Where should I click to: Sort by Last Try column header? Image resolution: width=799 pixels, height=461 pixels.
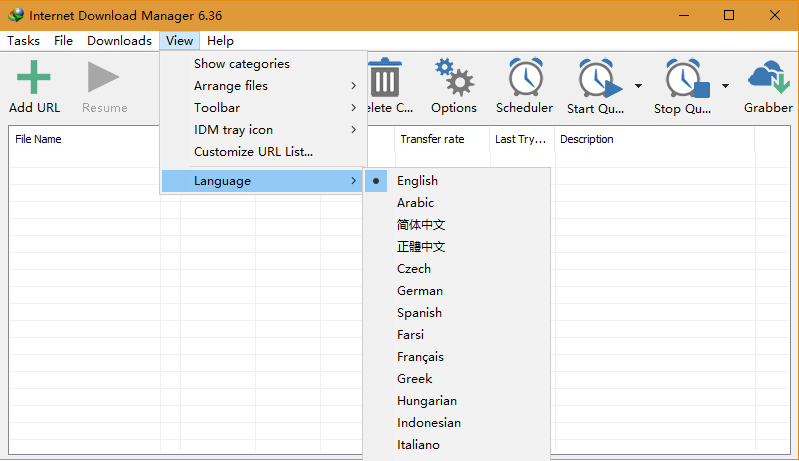coord(522,139)
